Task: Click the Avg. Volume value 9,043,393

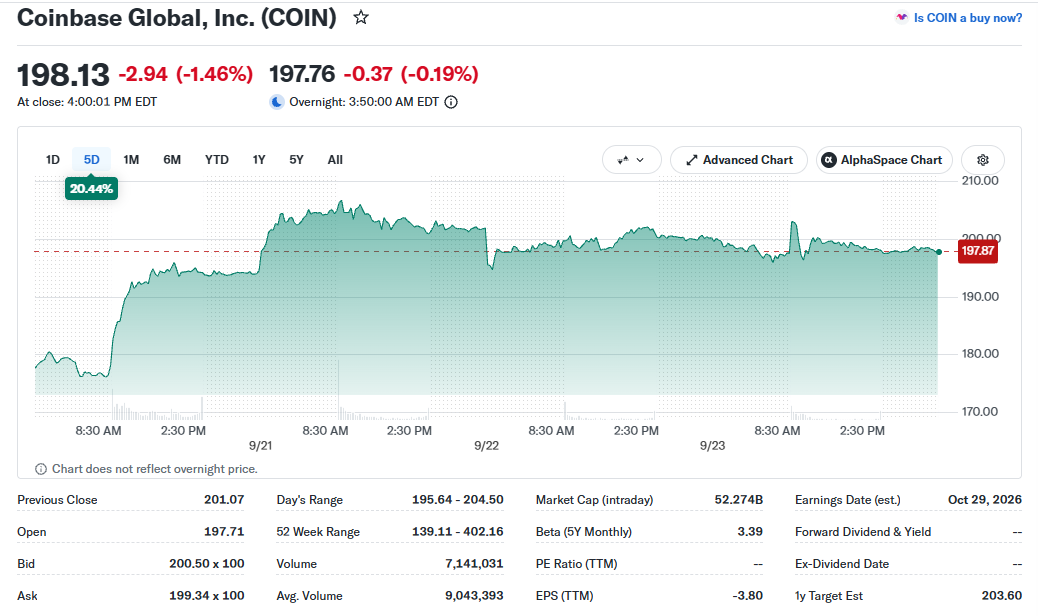Action: [x=474, y=595]
